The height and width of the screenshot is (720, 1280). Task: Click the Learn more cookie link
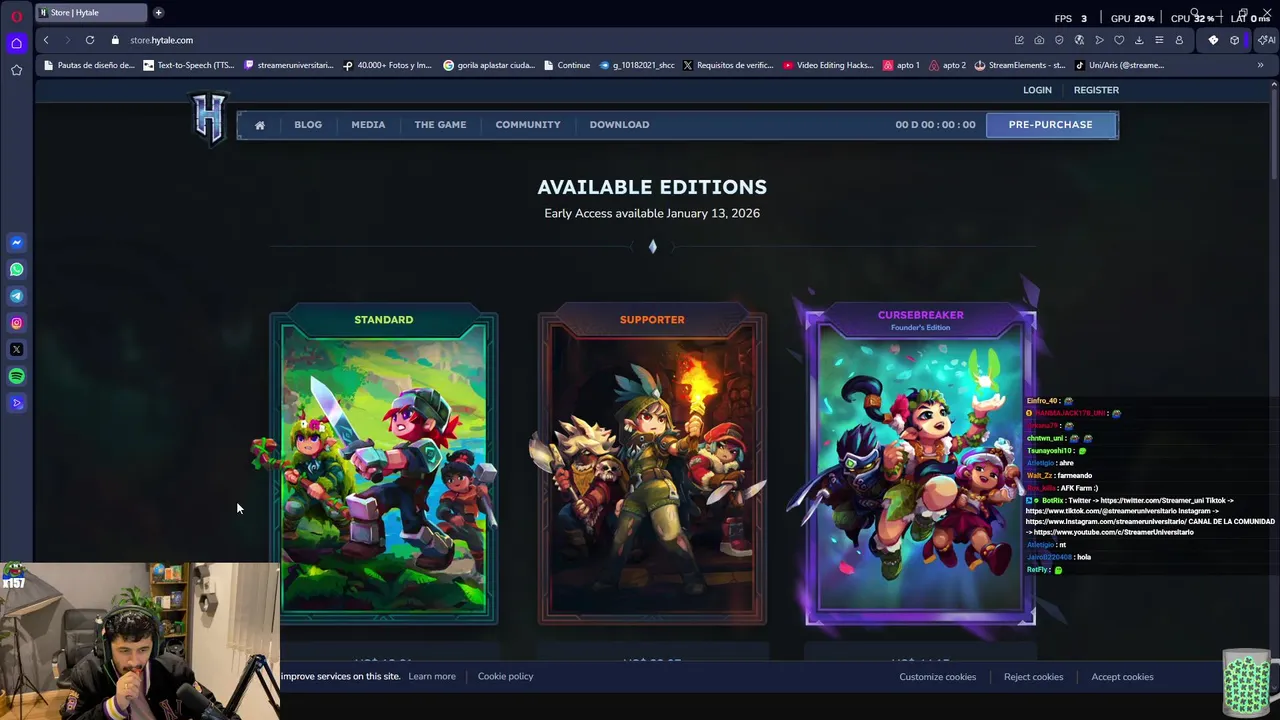[432, 676]
